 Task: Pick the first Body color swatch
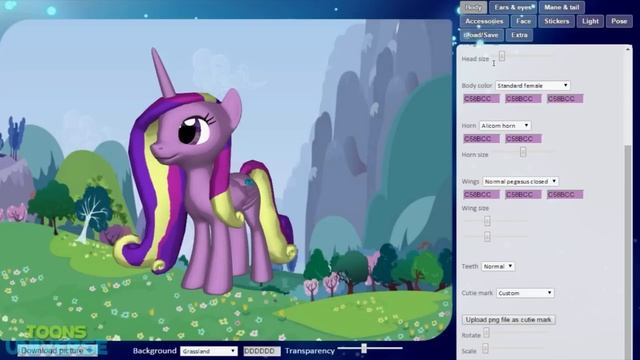coord(481,99)
